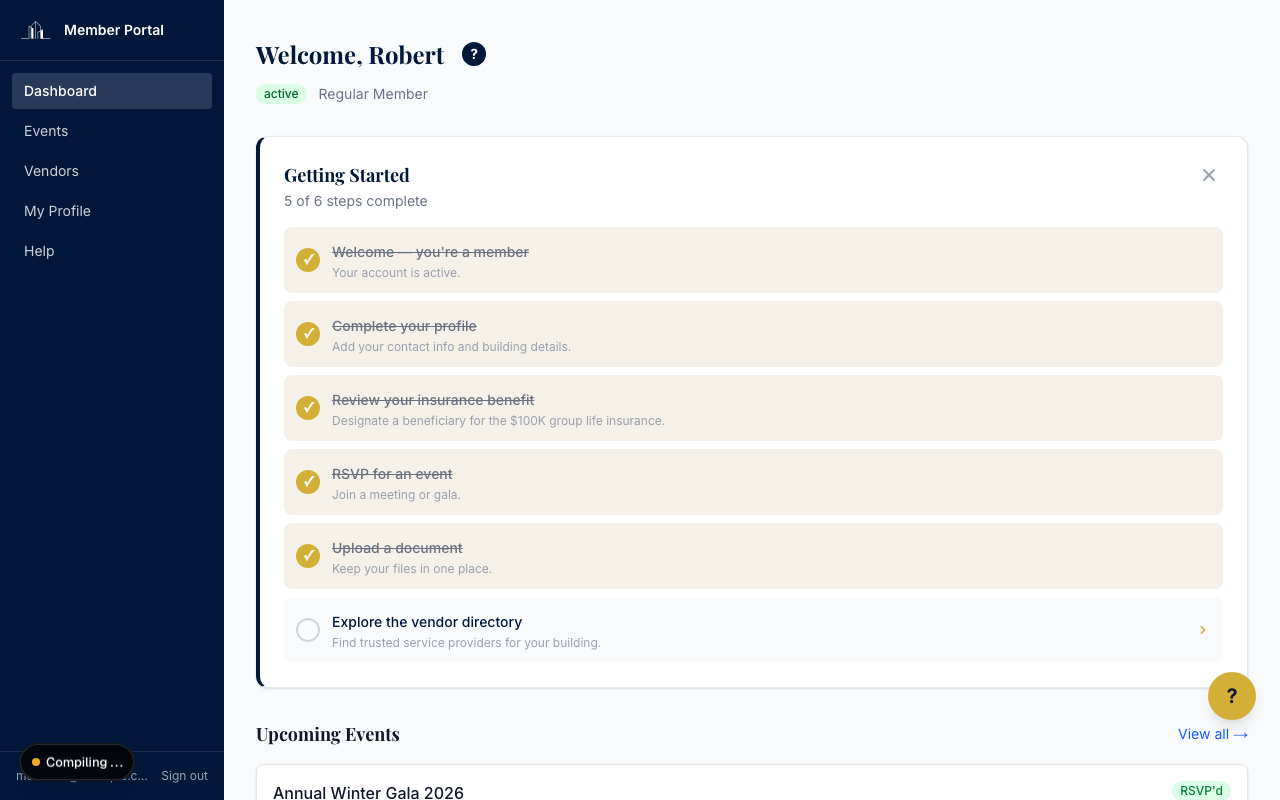The height and width of the screenshot is (800, 1280).
Task: Click the 'RSVP for an event' checkmark
Action: click(308, 482)
